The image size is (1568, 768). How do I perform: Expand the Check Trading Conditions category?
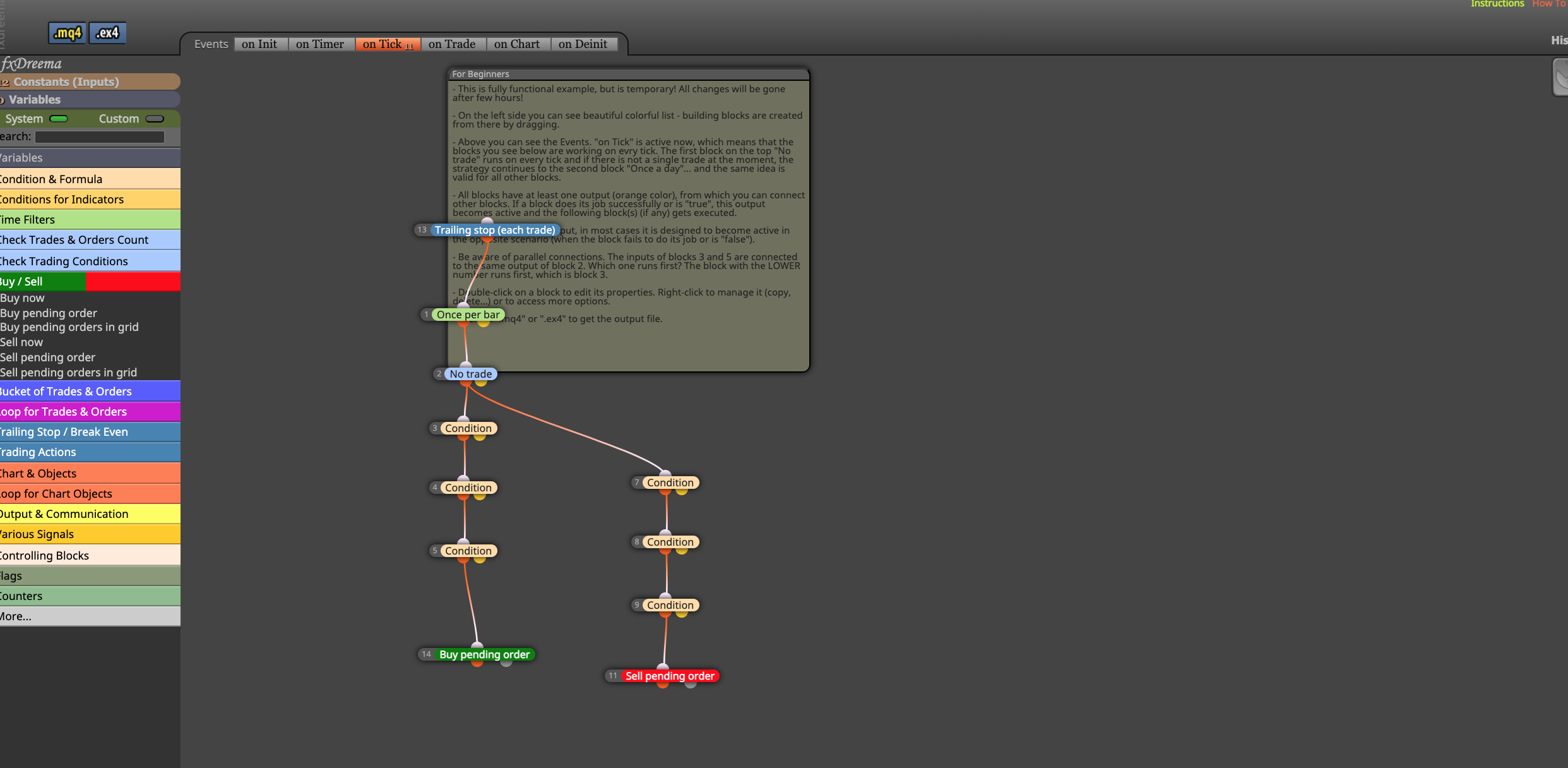click(x=90, y=261)
